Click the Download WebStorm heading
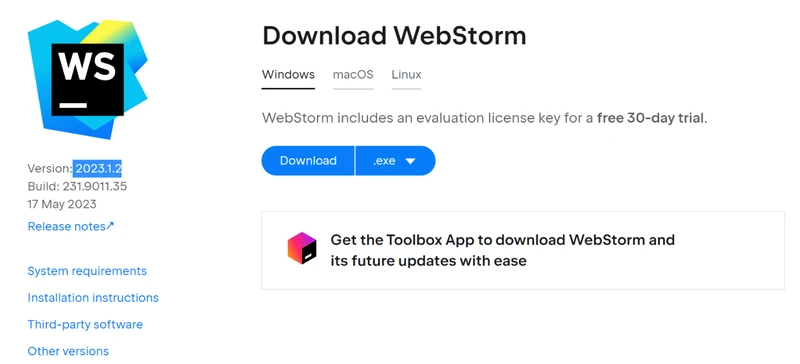800x364 pixels. [x=394, y=36]
